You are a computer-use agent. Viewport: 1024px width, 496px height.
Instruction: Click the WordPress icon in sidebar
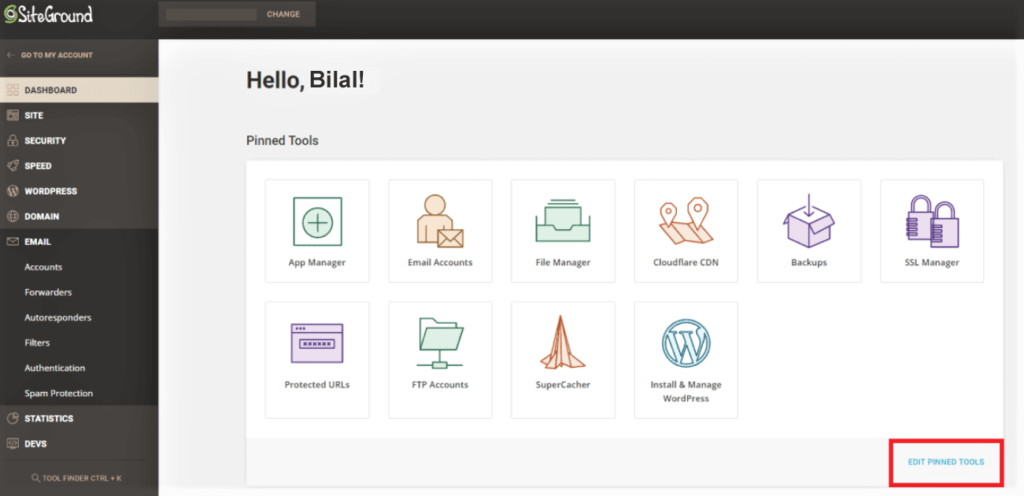pos(12,191)
